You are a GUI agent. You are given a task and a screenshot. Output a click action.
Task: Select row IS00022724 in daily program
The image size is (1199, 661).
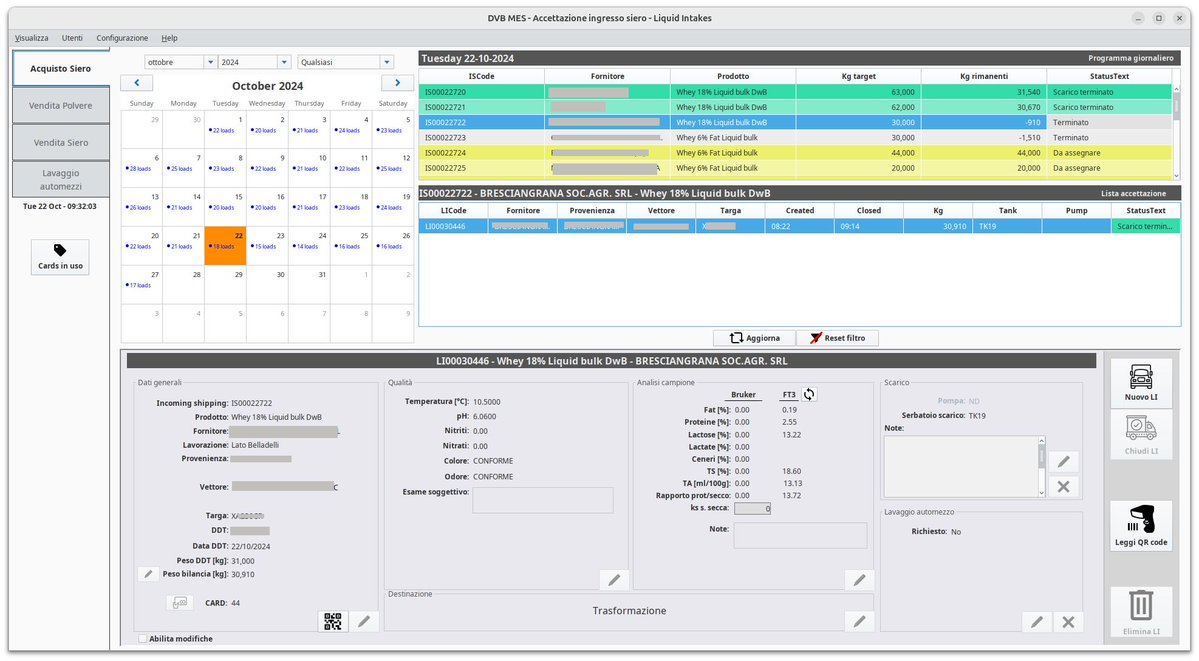pyautogui.click(x=794, y=153)
